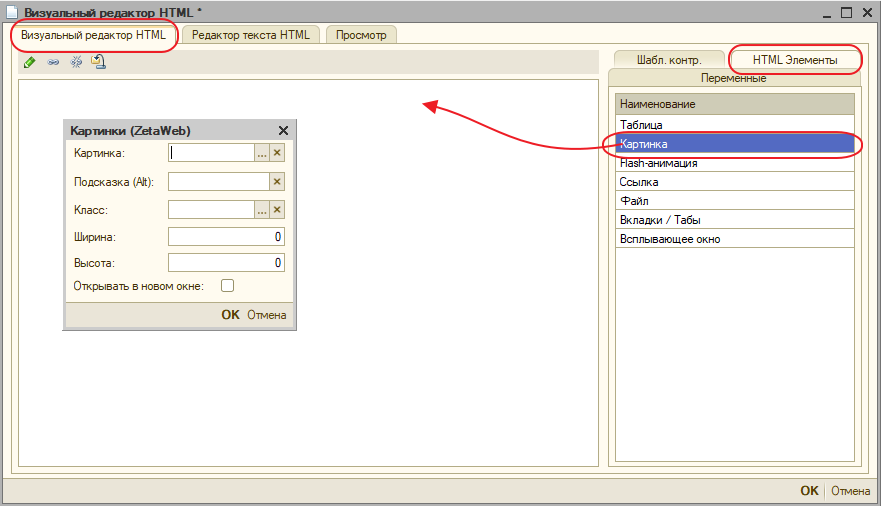Clear the Подсказка (Alt) field with its X
This screenshot has width=881, height=506.
277,181
